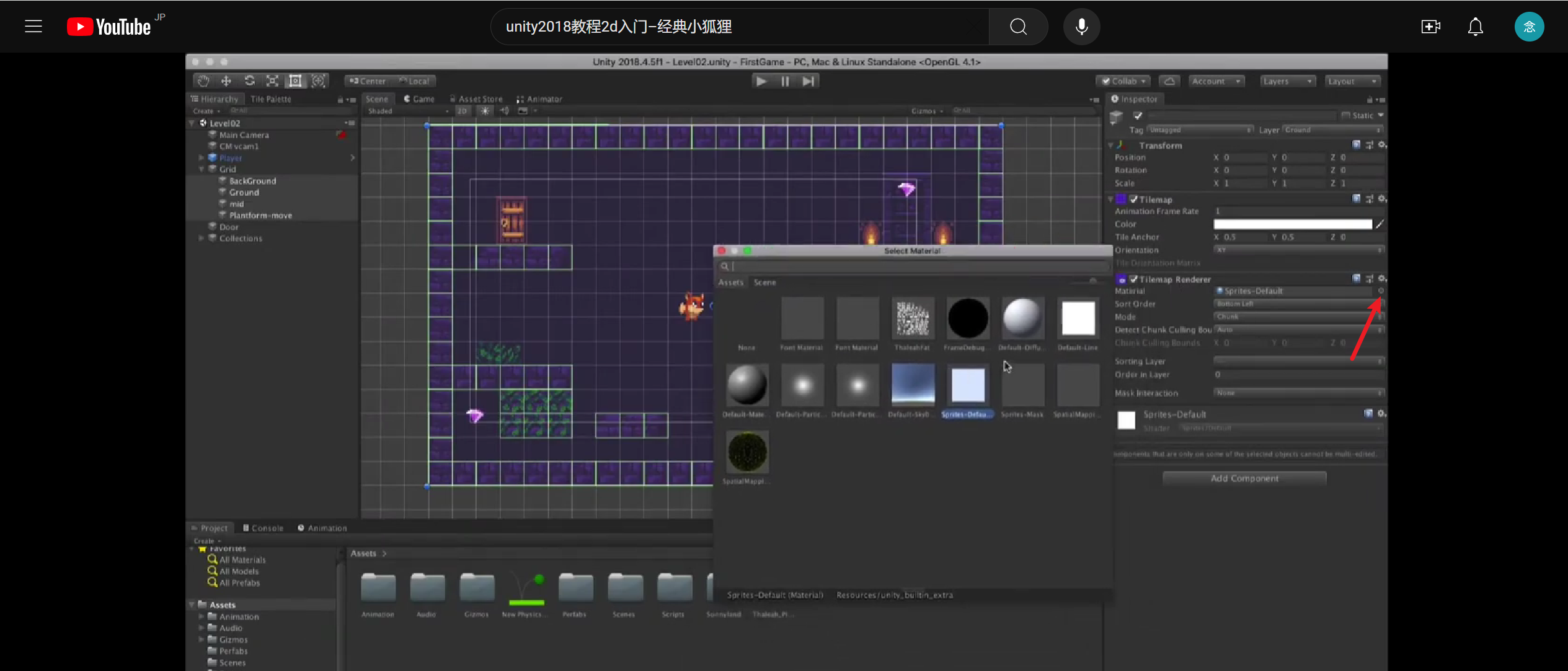
Task: Collapse the Grid tree item arrow
Action: point(202,169)
